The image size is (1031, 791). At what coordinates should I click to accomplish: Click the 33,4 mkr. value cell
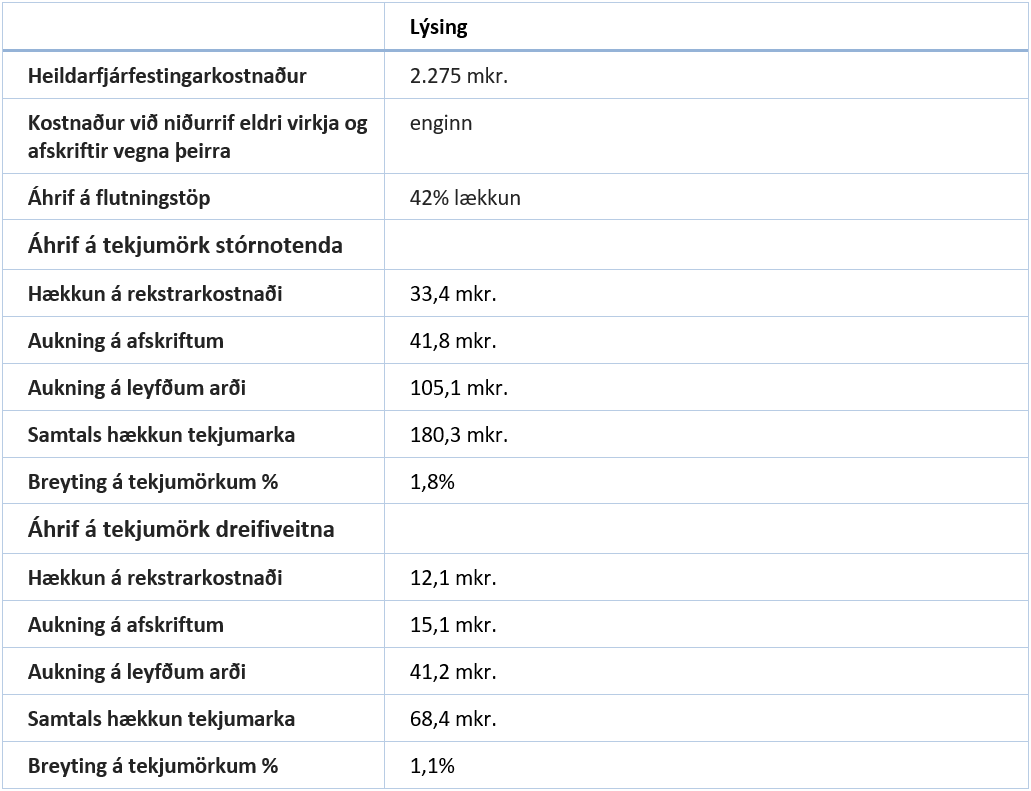click(x=453, y=294)
